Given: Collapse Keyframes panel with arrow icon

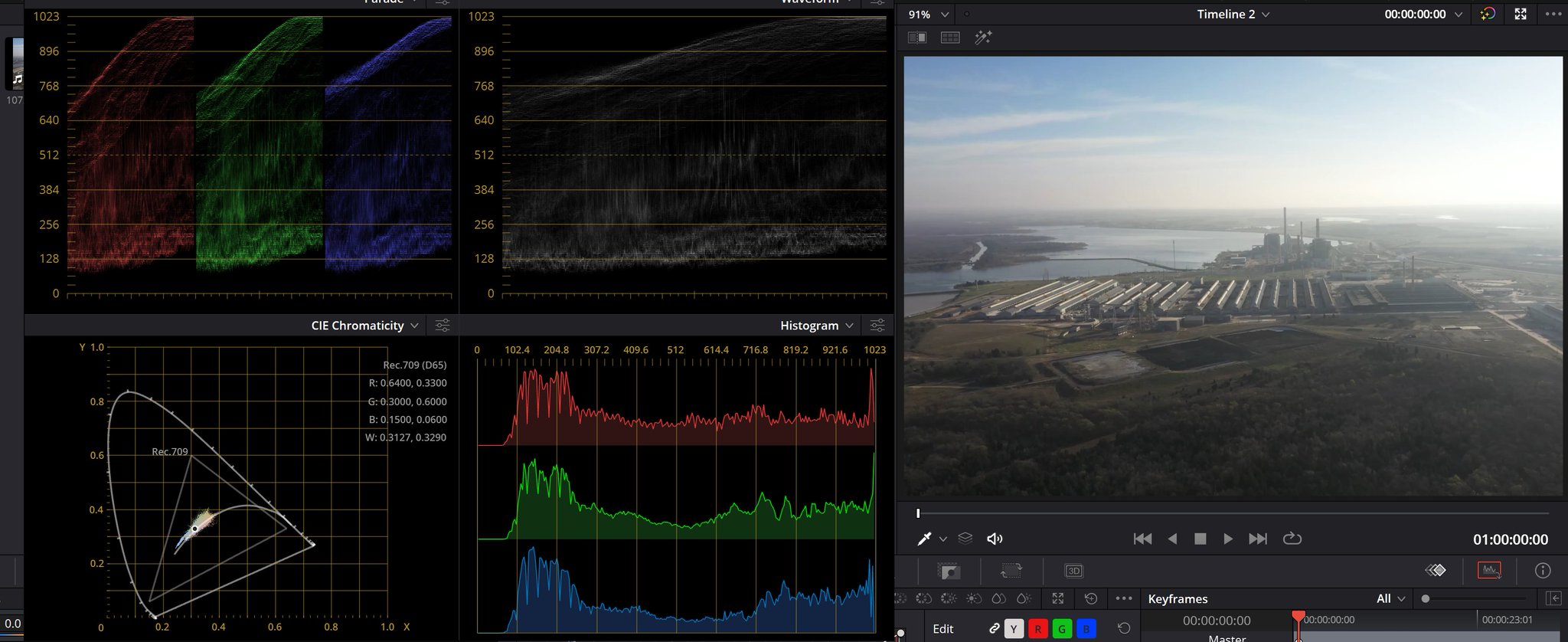Looking at the screenshot, I should click(x=1553, y=598).
